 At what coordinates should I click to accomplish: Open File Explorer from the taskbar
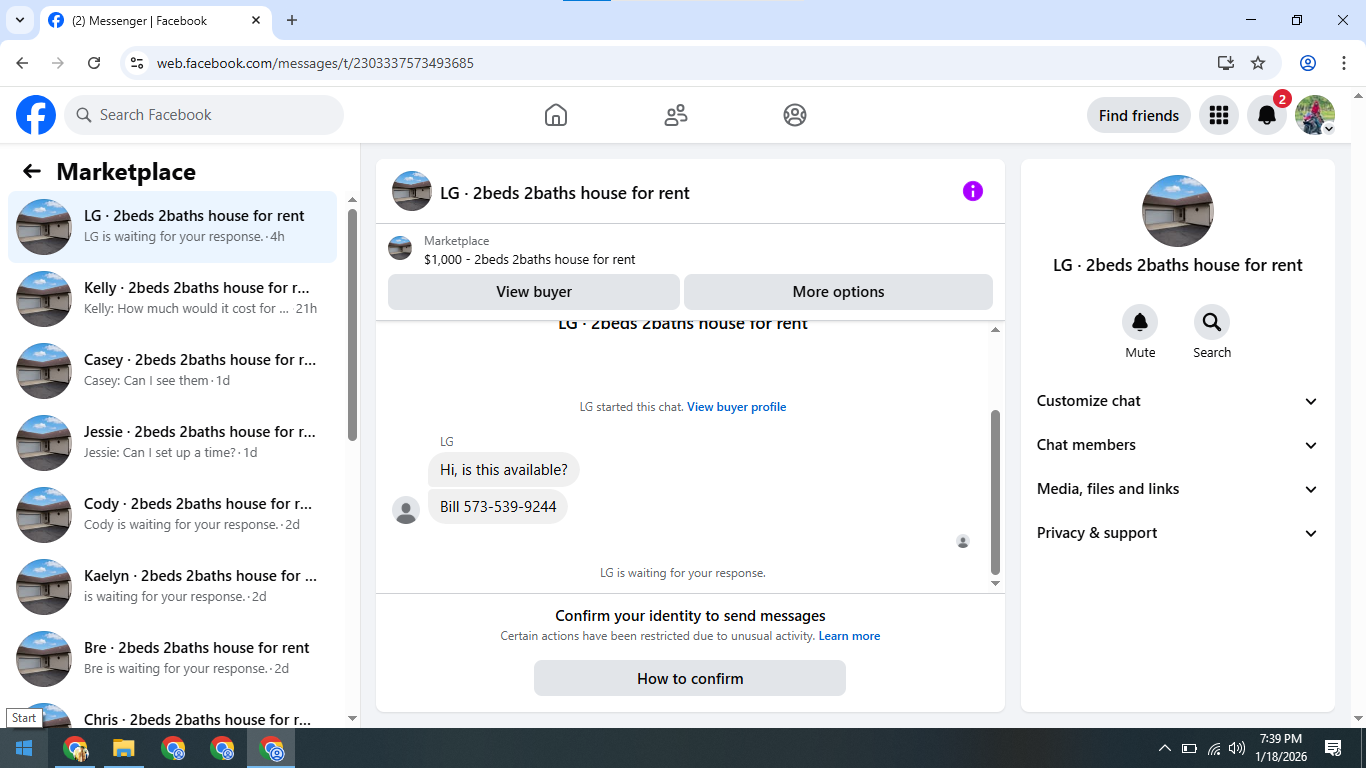123,748
